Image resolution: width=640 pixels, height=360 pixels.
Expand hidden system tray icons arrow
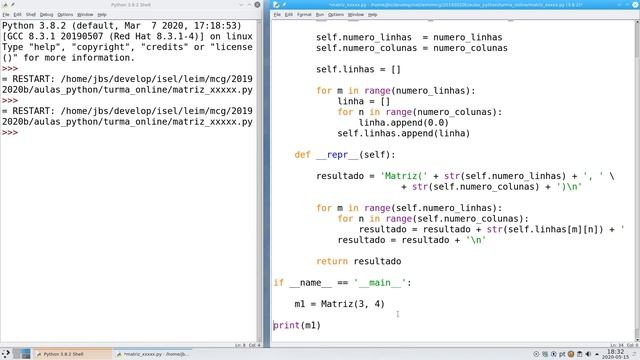pos(597,354)
